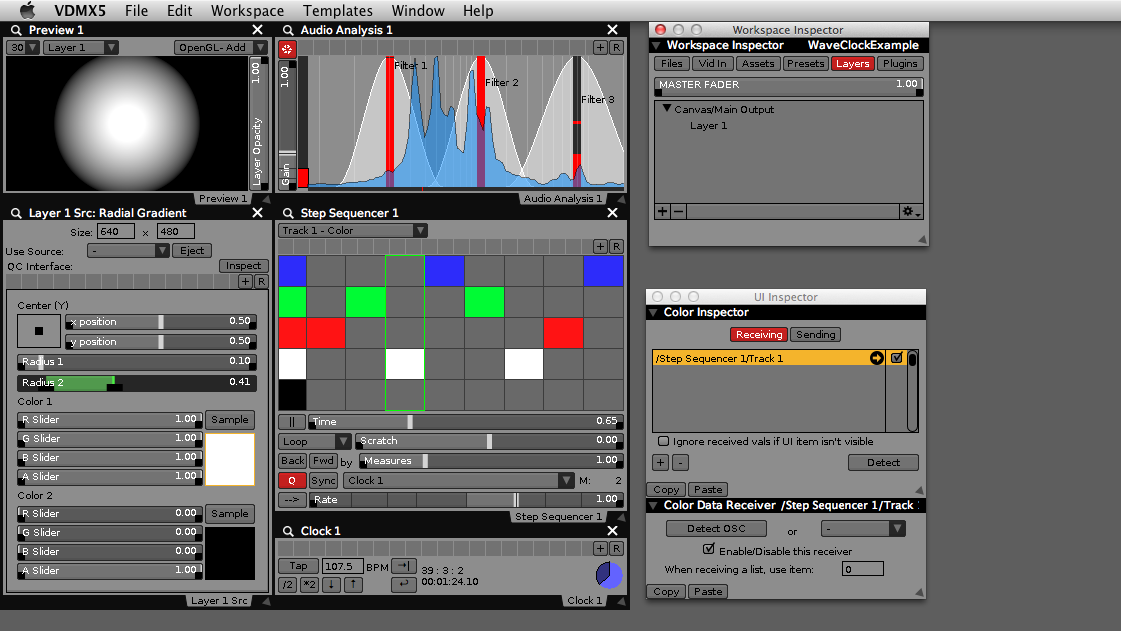
Task: Click the search icon in Step Sequencer 1 title
Action: click(x=288, y=213)
